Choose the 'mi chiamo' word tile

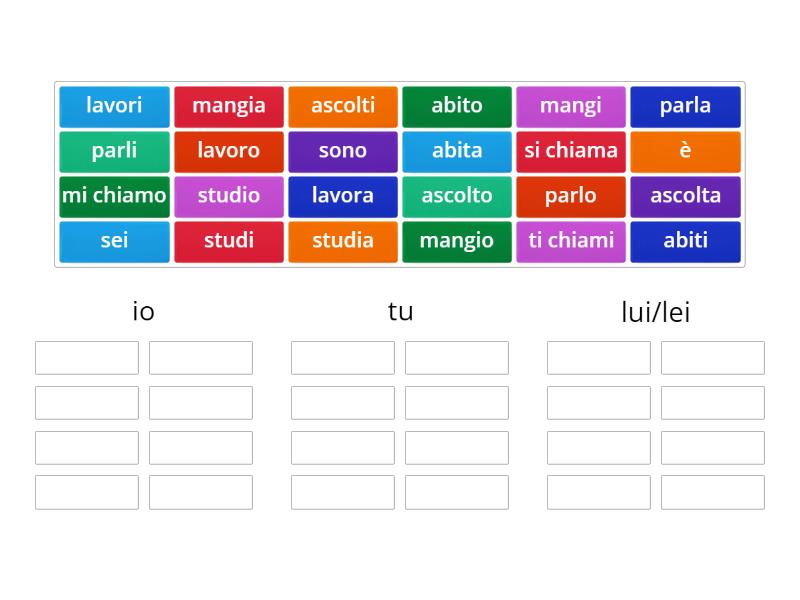(x=114, y=196)
